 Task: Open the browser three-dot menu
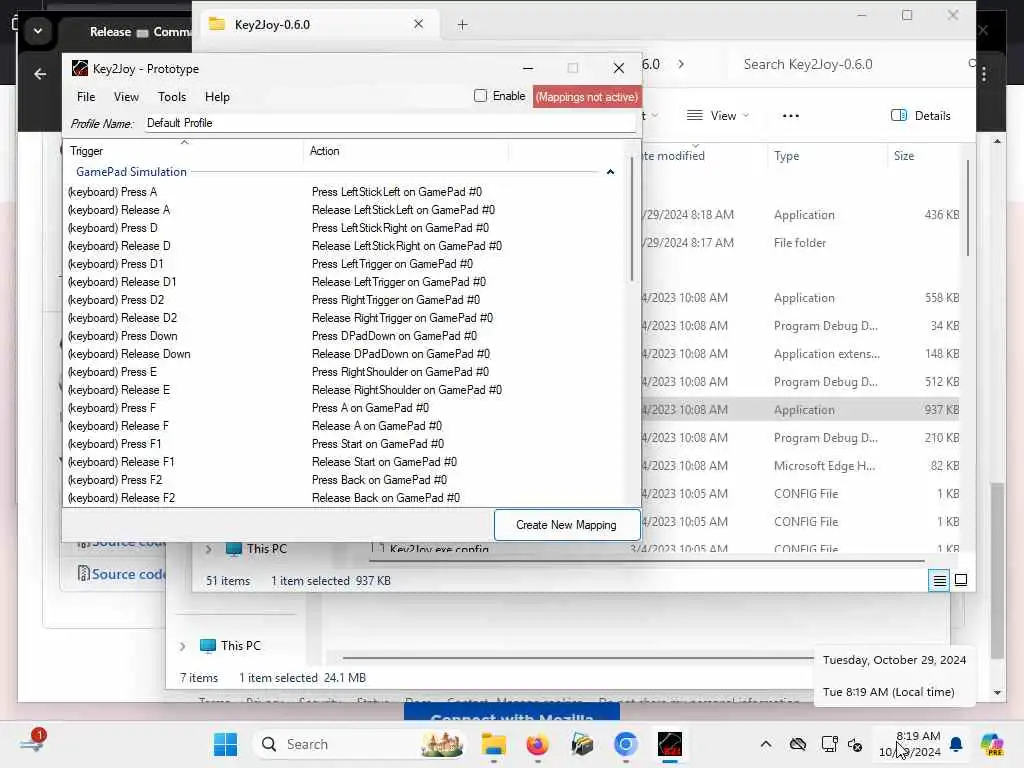pos(984,74)
